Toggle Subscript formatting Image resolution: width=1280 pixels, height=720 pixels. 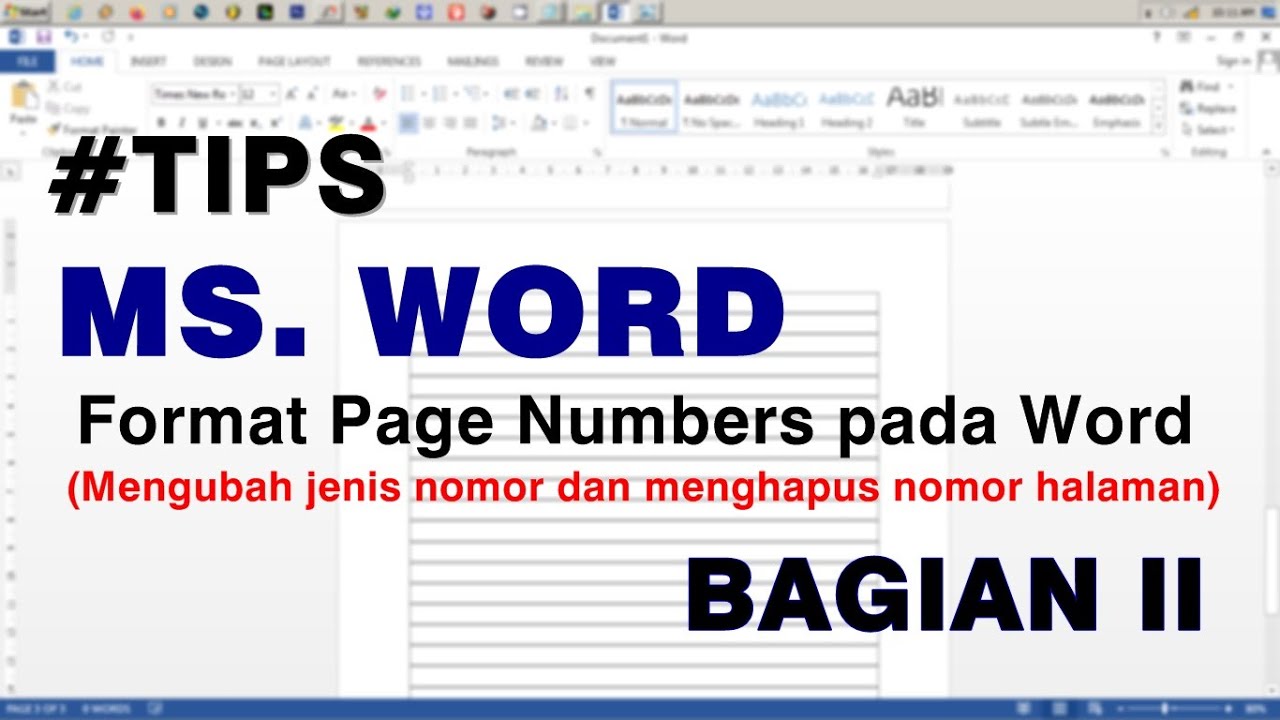click(254, 123)
